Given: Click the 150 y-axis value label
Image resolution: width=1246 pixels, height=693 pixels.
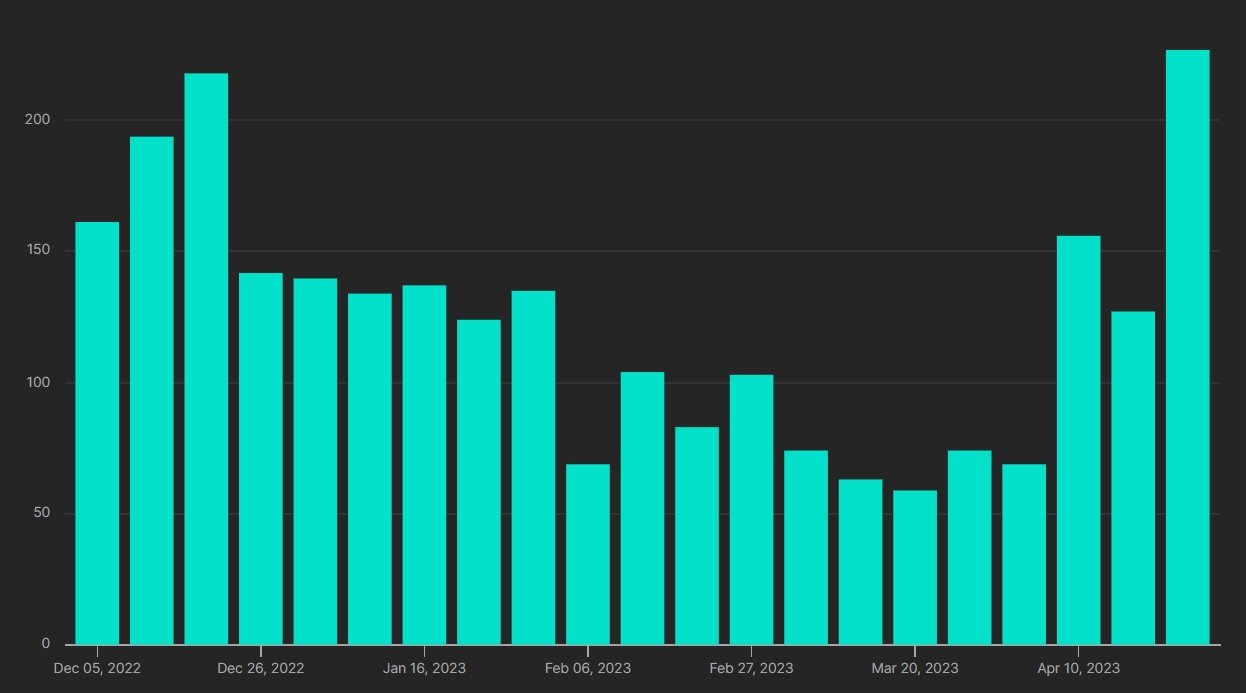Looking at the screenshot, I should pyautogui.click(x=37, y=251).
